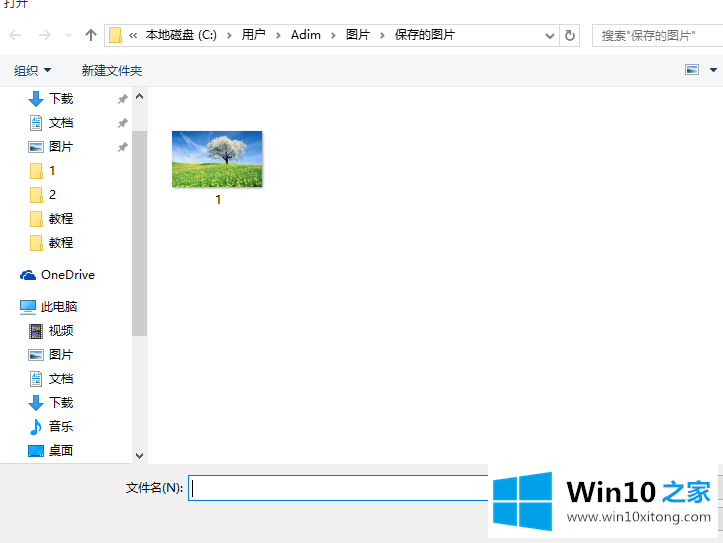Open 视频 under 此电脑
723x543 pixels.
click(x=61, y=331)
